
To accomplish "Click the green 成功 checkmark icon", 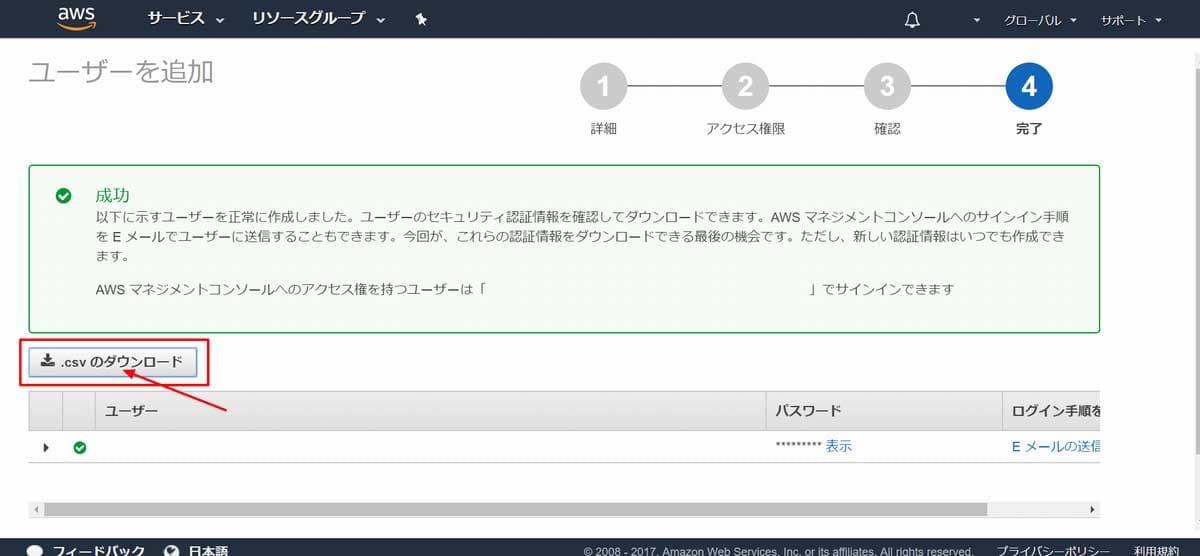I will [x=64, y=196].
